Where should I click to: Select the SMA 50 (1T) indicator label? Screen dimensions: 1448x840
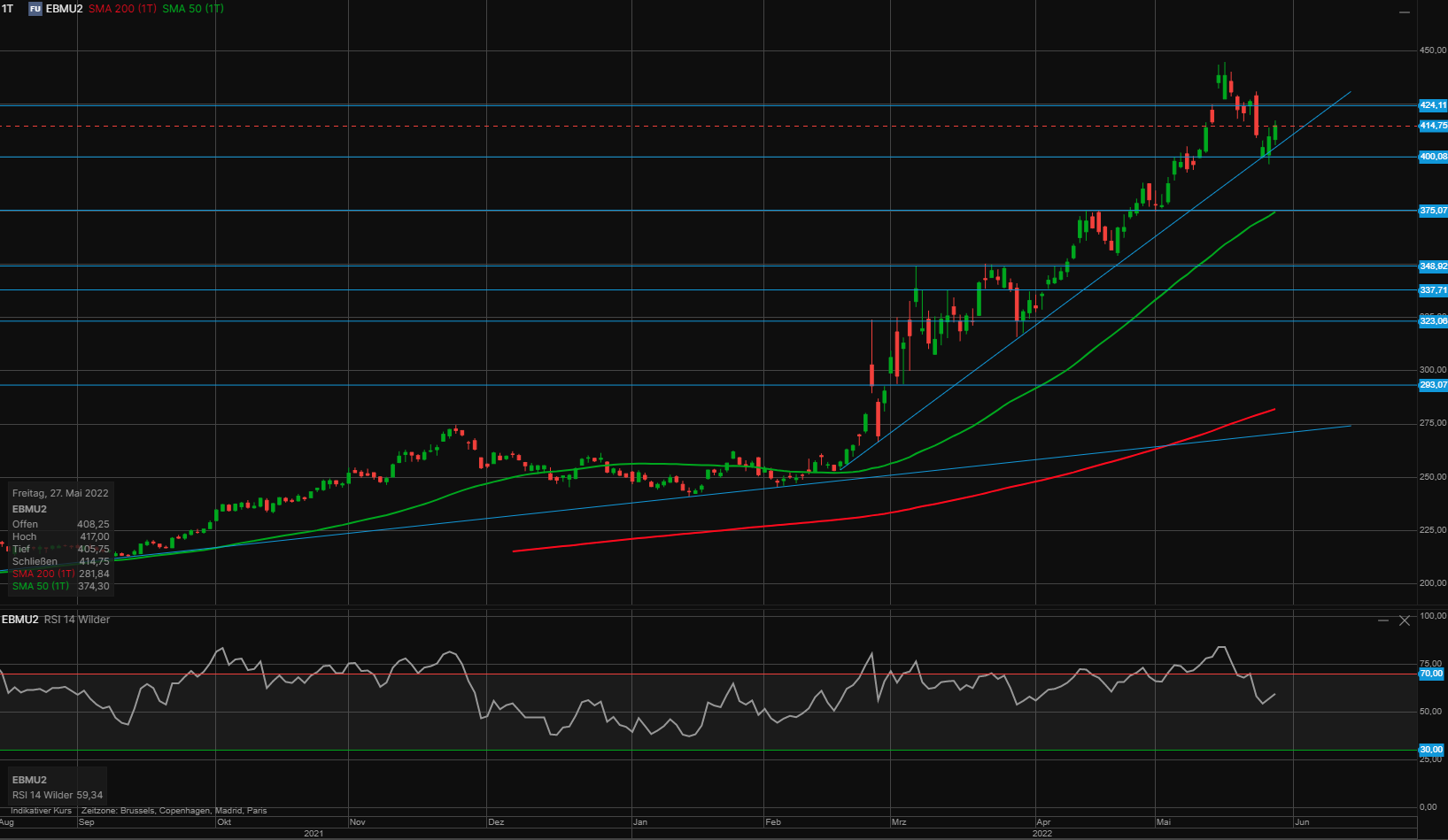192,9
